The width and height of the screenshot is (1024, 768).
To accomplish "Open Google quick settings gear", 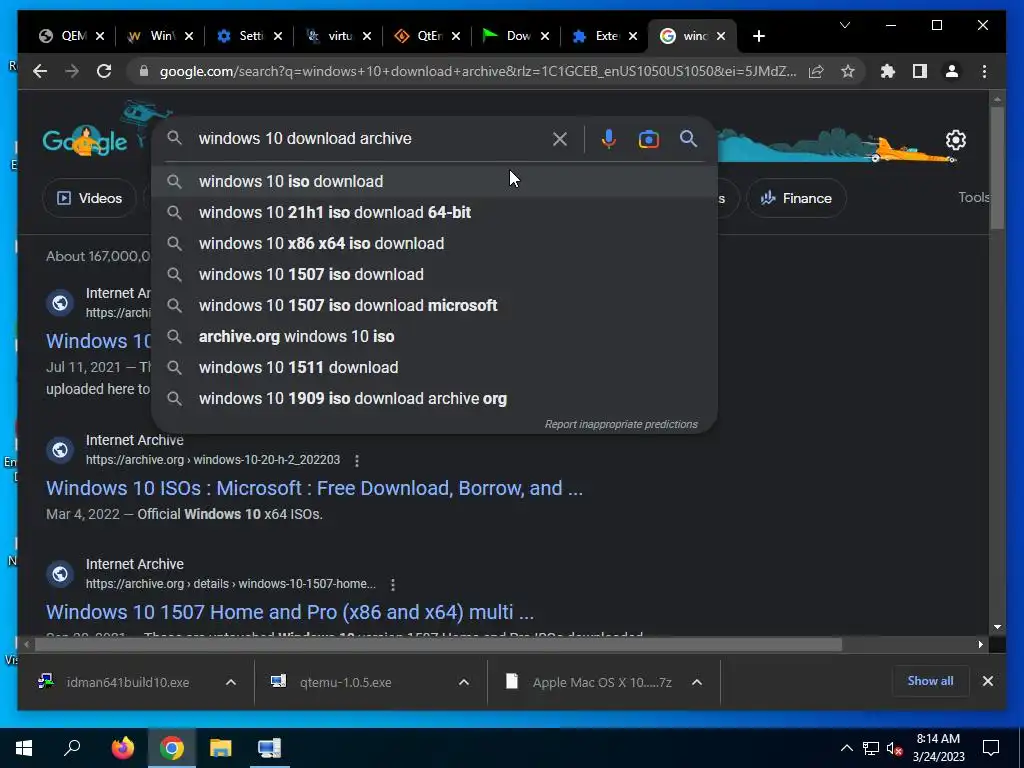I will click(x=955, y=140).
